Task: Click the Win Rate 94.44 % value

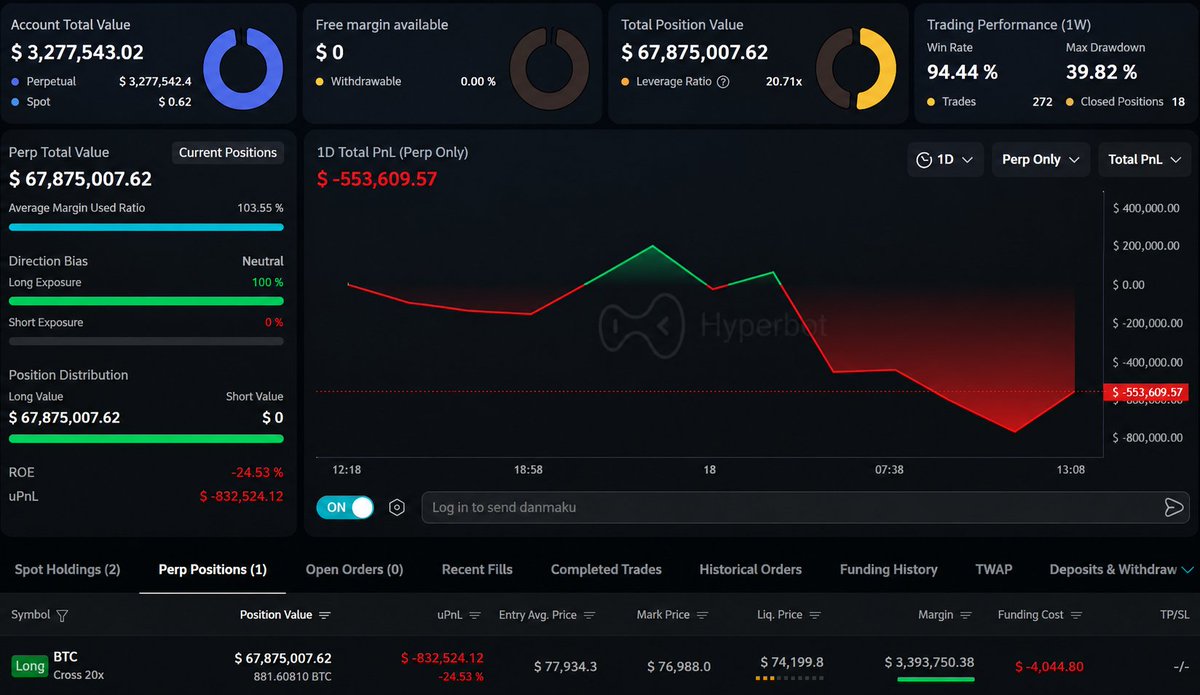Action: (x=962, y=72)
